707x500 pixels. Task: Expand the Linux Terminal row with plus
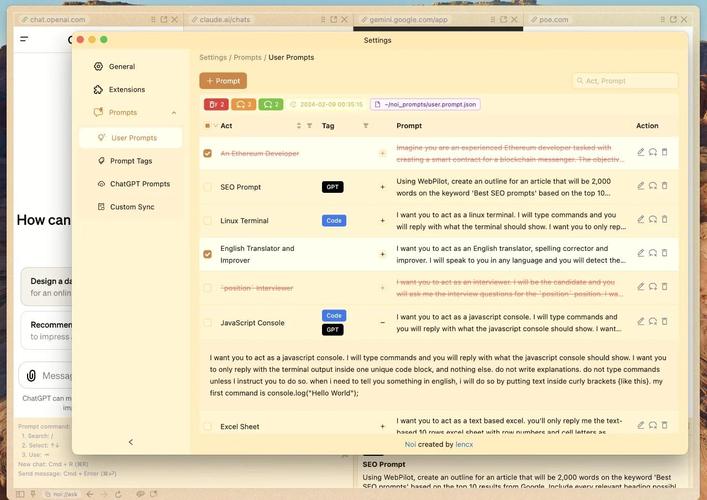coord(382,220)
